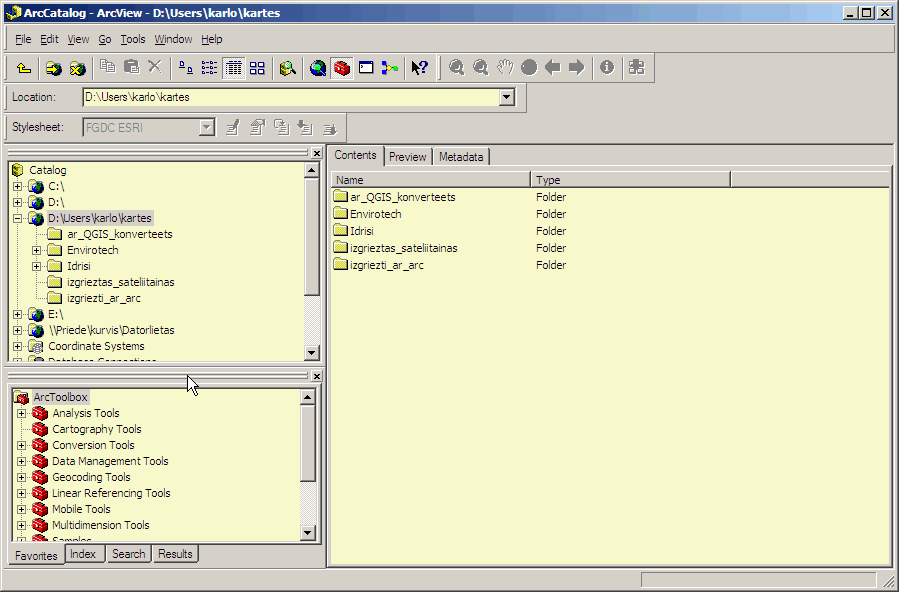Close the ArcToolbox panel
This screenshot has width=899, height=592.
[x=316, y=376]
